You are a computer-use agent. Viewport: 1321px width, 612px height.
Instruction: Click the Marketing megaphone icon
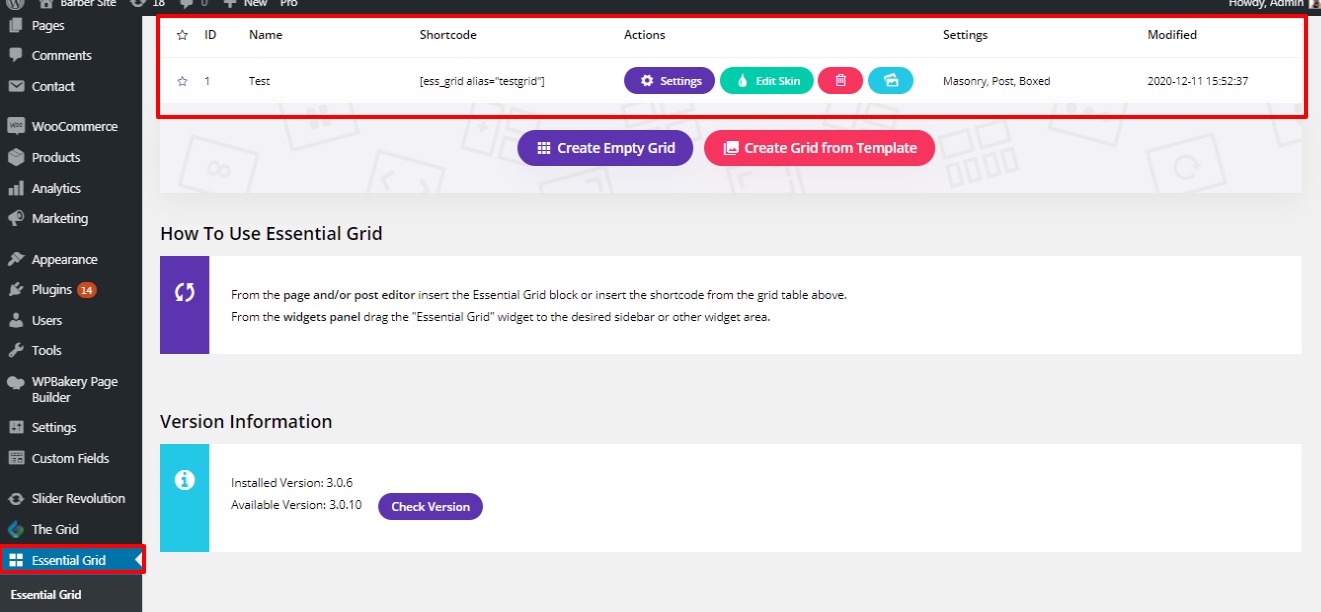coord(16,218)
